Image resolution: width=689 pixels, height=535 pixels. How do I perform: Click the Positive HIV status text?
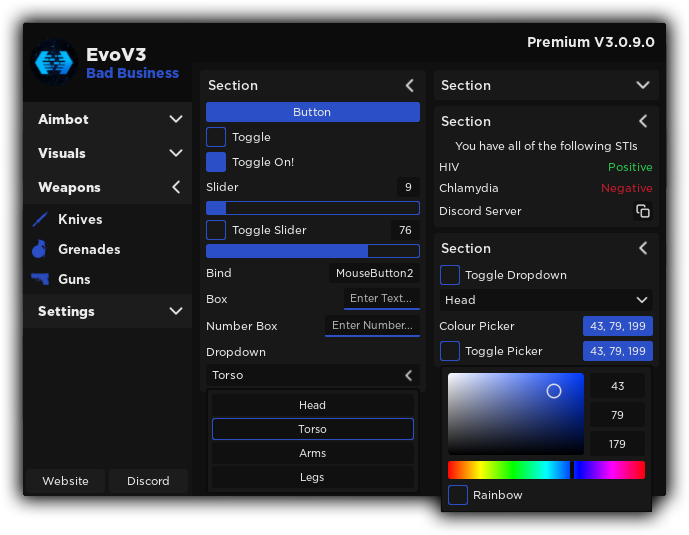click(630, 167)
